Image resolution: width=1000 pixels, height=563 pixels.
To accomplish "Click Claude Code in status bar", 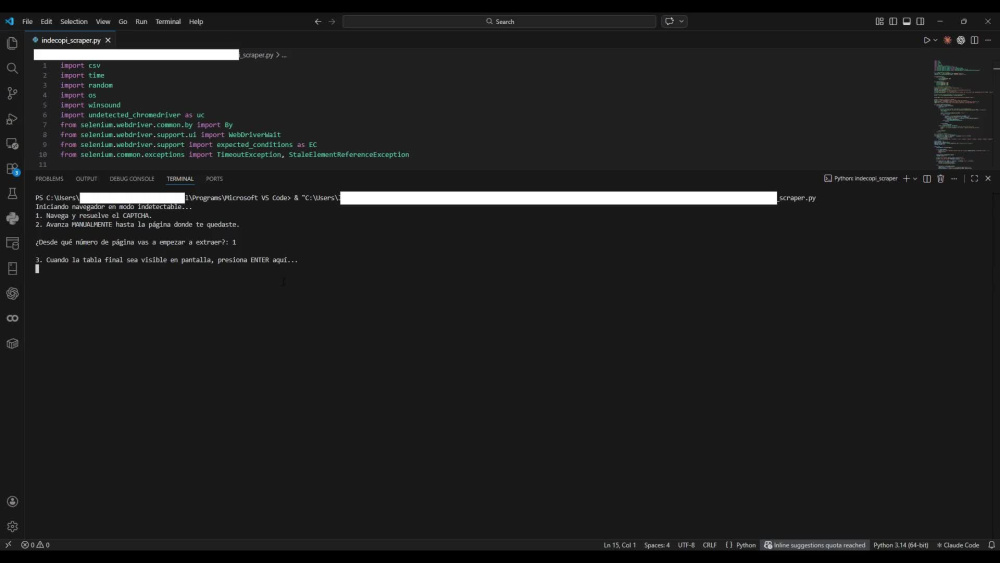I will click(x=958, y=545).
